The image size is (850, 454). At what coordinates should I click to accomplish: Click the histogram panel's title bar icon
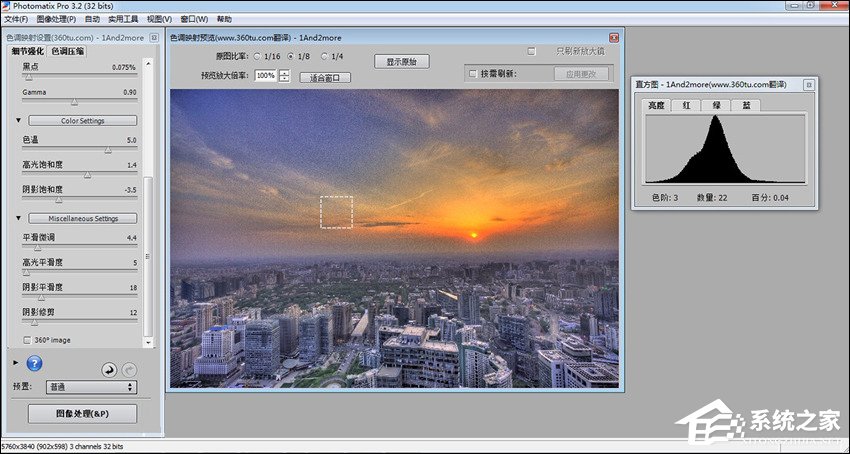point(808,85)
